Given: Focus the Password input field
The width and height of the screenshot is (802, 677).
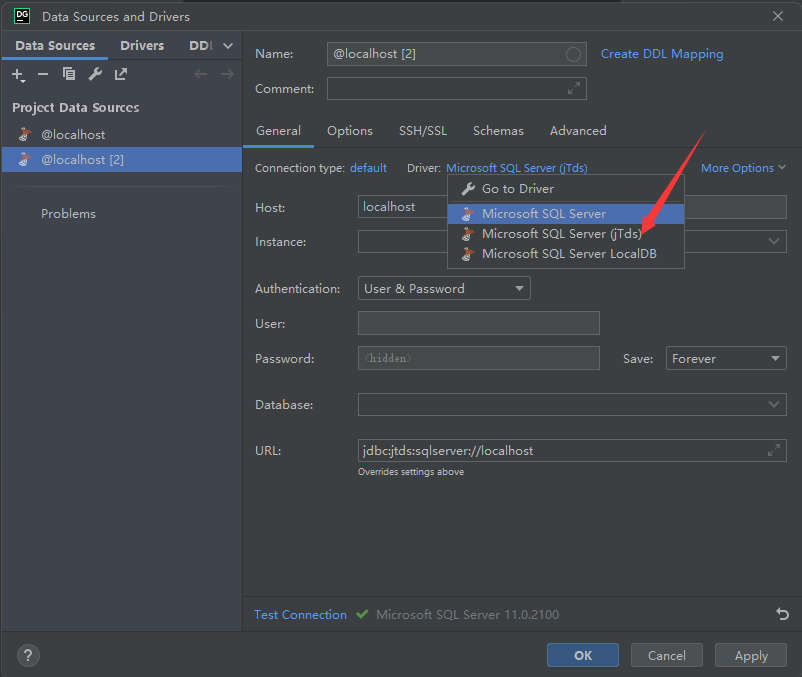Looking at the screenshot, I should [479, 358].
